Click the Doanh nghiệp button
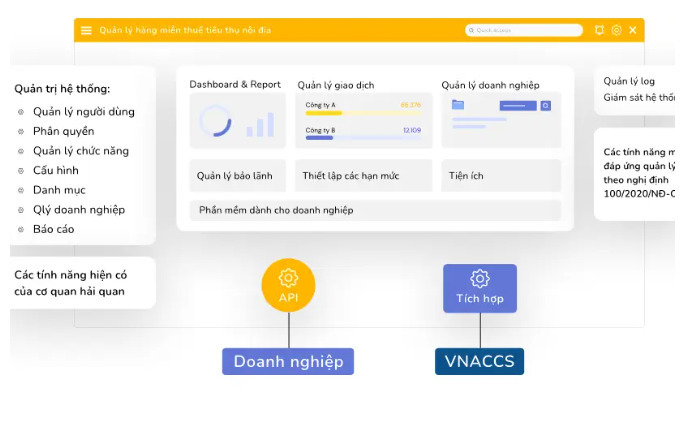 [288, 362]
